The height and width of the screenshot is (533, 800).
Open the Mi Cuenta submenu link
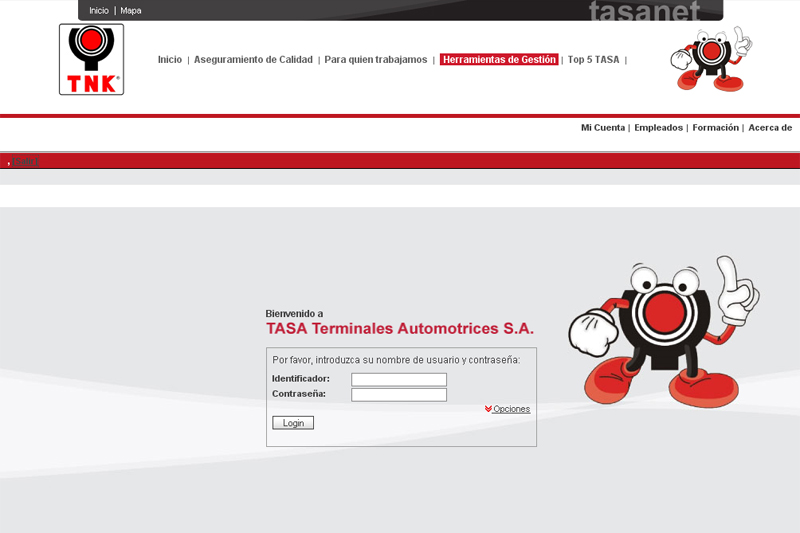coord(603,128)
